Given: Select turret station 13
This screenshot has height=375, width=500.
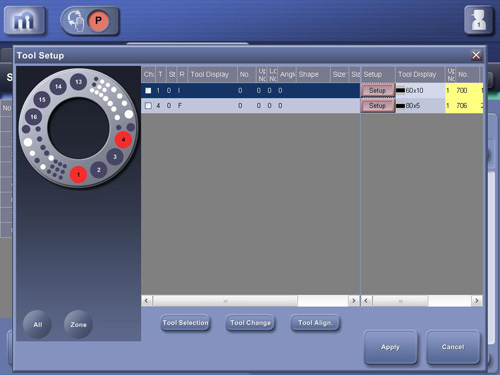Looking at the screenshot, I should pyautogui.click(x=78, y=82).
